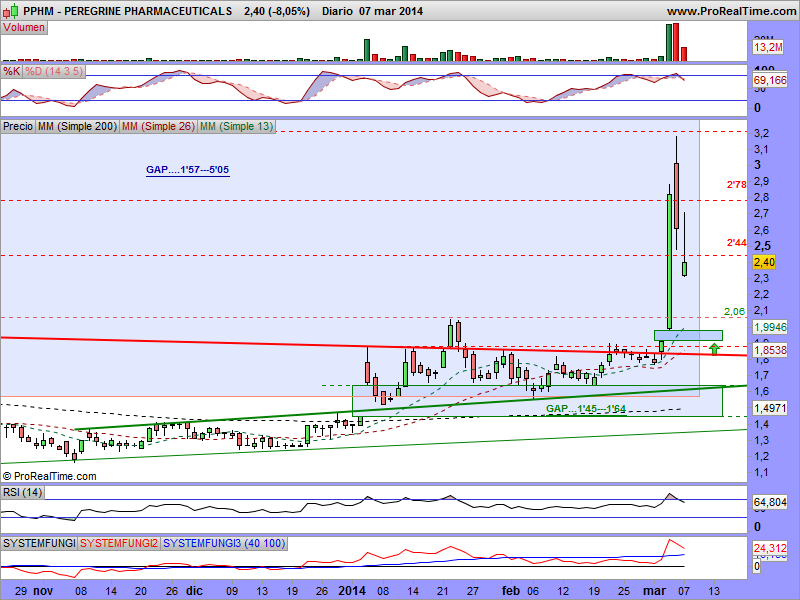Select the PPHM - PEREGRINE PHARMACEUTICALS title
Screen dimensions: 800x600
point(128,11)
